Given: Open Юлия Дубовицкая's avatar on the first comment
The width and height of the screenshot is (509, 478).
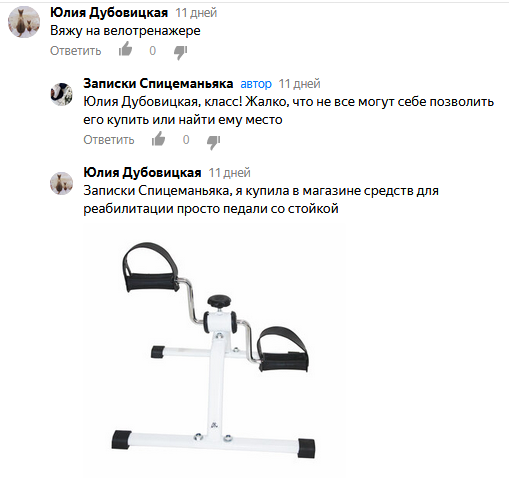Looking at the screenshot, I should point(24,22).
